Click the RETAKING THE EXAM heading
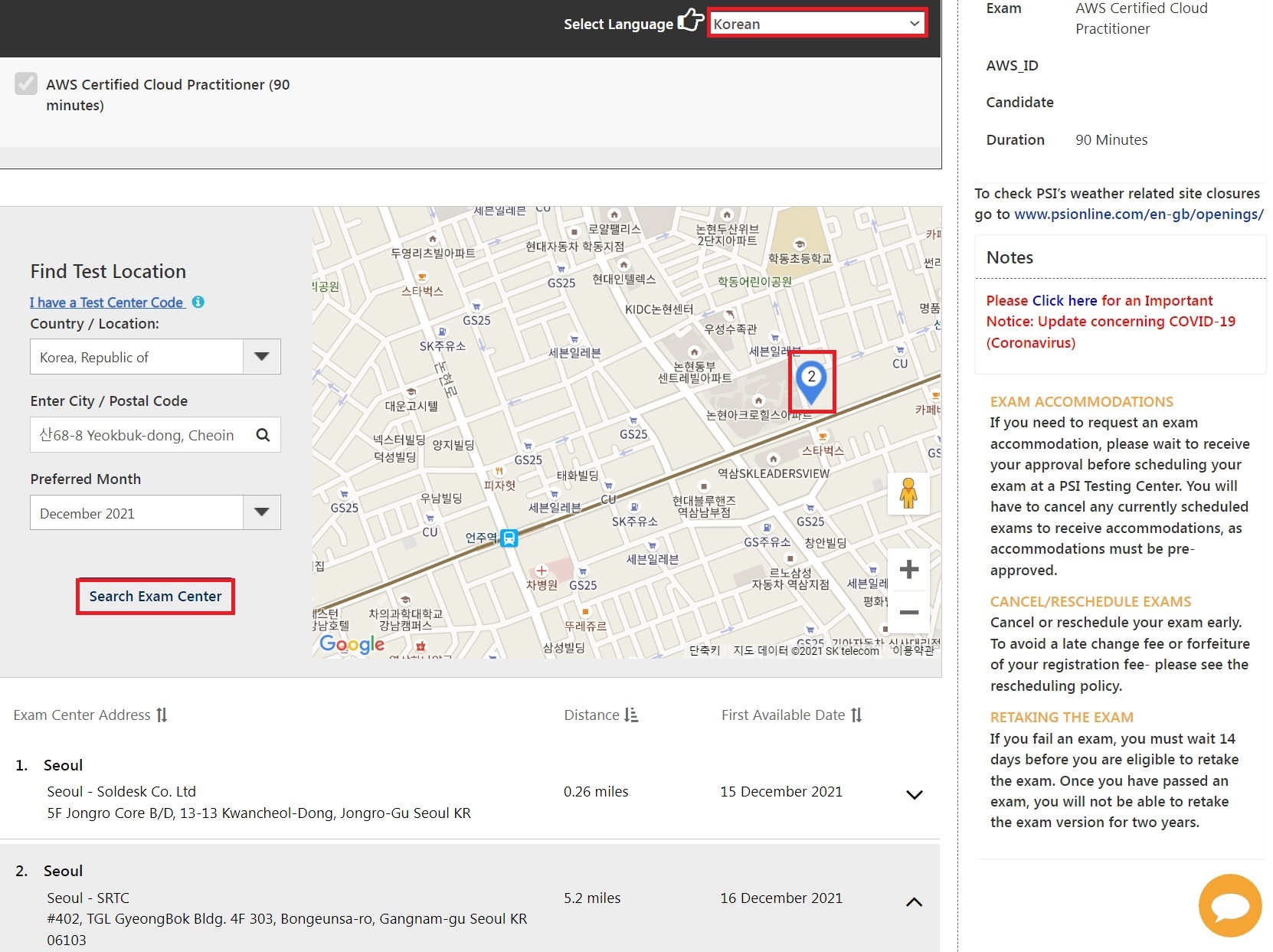Image resolution: width=1273 pixels, height=952 pixels. (1062, 718)
